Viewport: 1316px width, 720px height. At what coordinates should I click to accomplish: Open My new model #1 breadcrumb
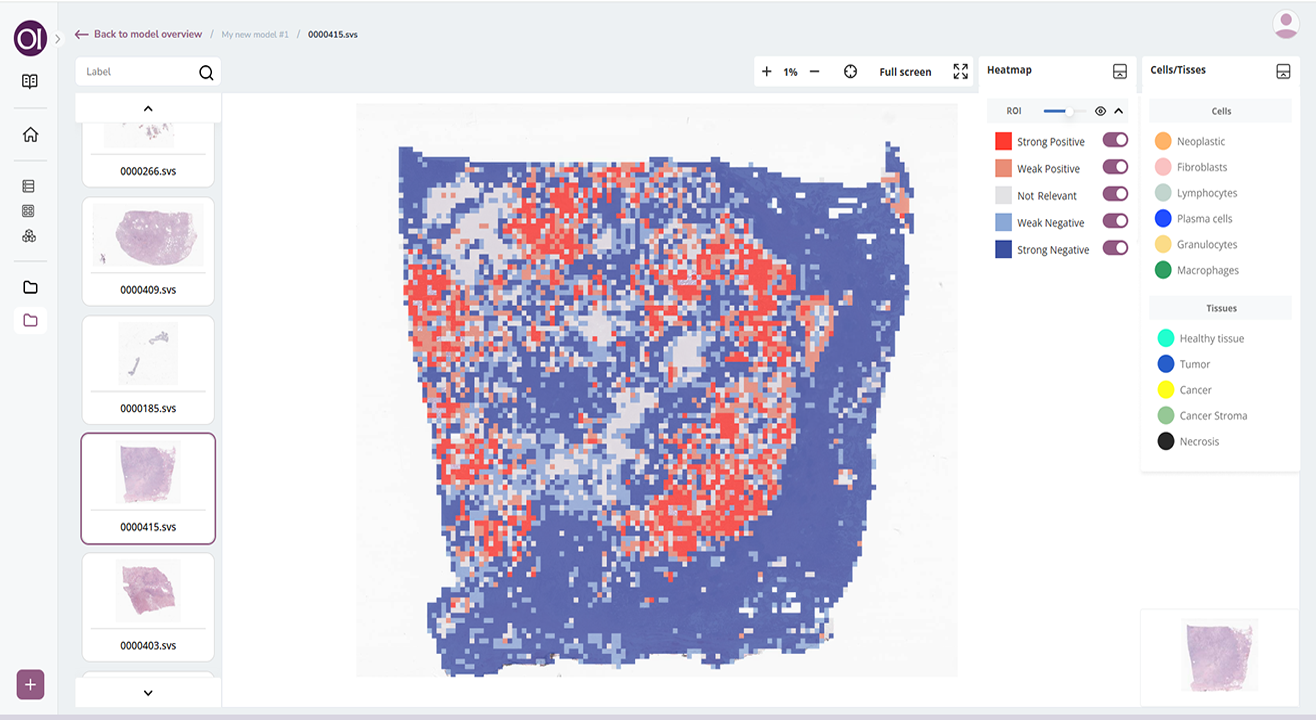coord(255,35)
